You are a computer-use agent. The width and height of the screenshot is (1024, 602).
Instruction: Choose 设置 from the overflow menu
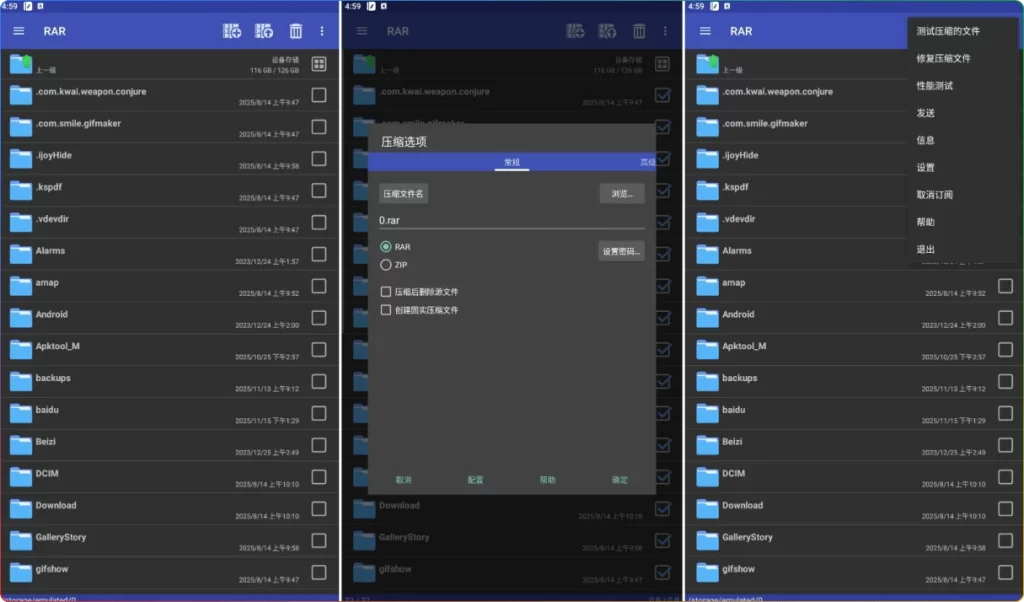925,168
